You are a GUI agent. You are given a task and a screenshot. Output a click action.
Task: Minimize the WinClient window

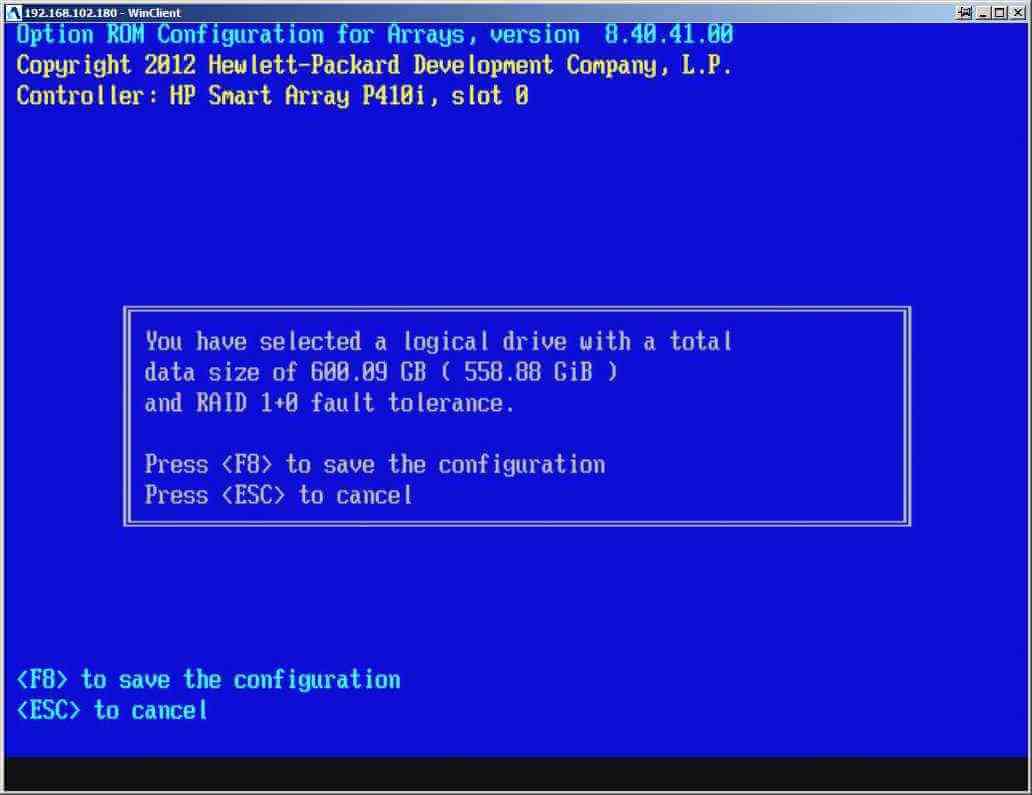(983, 13)
